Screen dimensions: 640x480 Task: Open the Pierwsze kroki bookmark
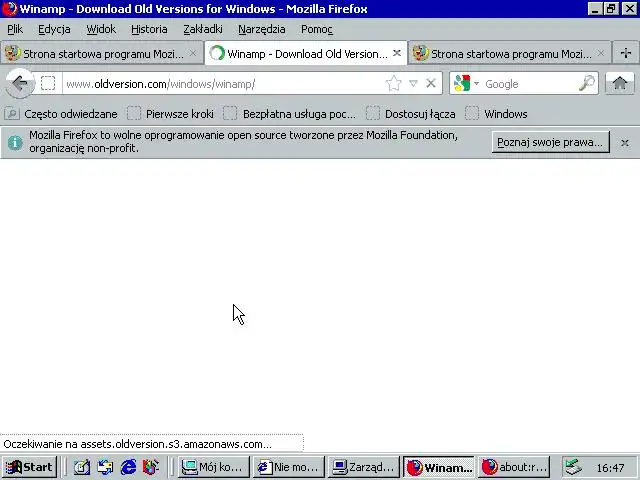(x=171, y=114)
